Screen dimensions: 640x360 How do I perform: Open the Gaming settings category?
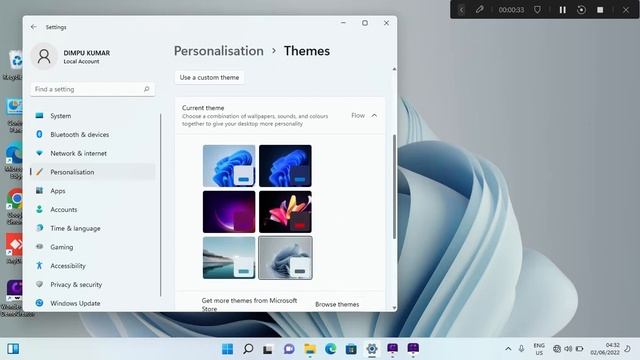[93, 247]
